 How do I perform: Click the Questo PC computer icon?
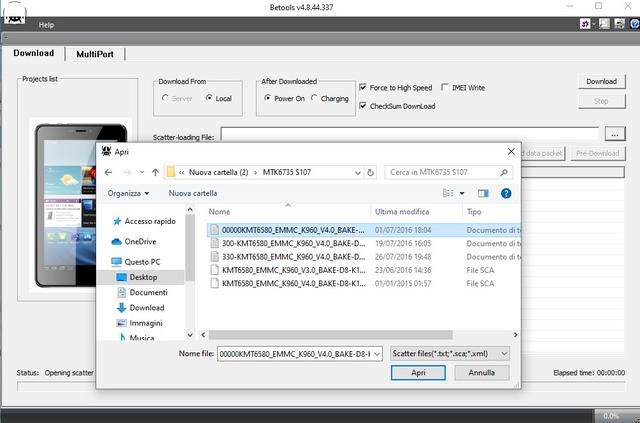pyautogui.click(x=116, y=262)
